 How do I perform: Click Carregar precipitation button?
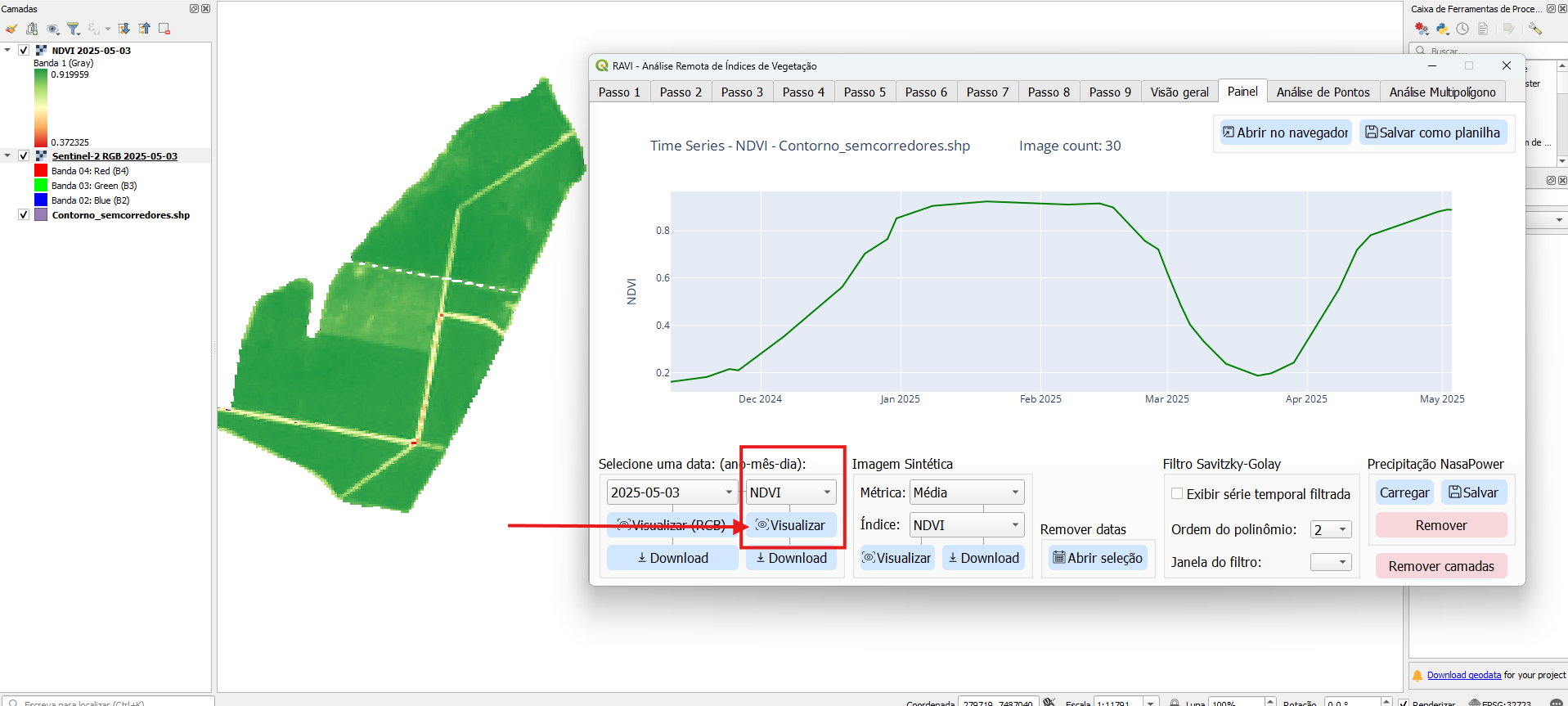tap(1404, 492)
